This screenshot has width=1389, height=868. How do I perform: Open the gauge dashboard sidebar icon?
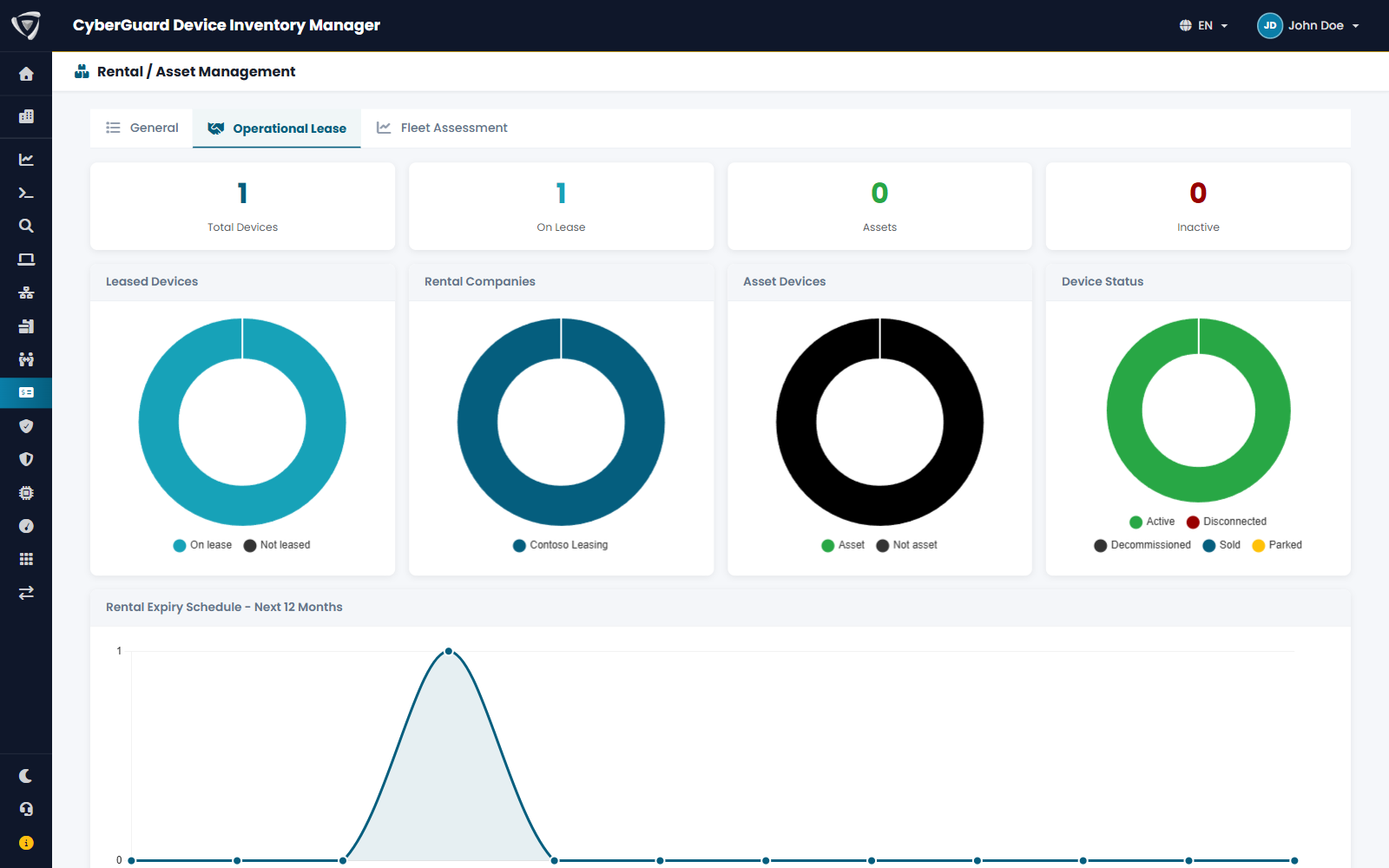[x=26, y=526]
